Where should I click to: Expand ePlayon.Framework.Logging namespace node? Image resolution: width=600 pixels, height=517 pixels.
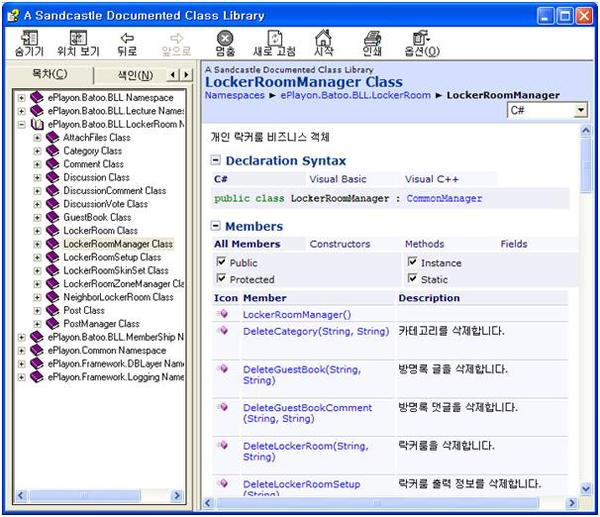[x=21, y=377]
